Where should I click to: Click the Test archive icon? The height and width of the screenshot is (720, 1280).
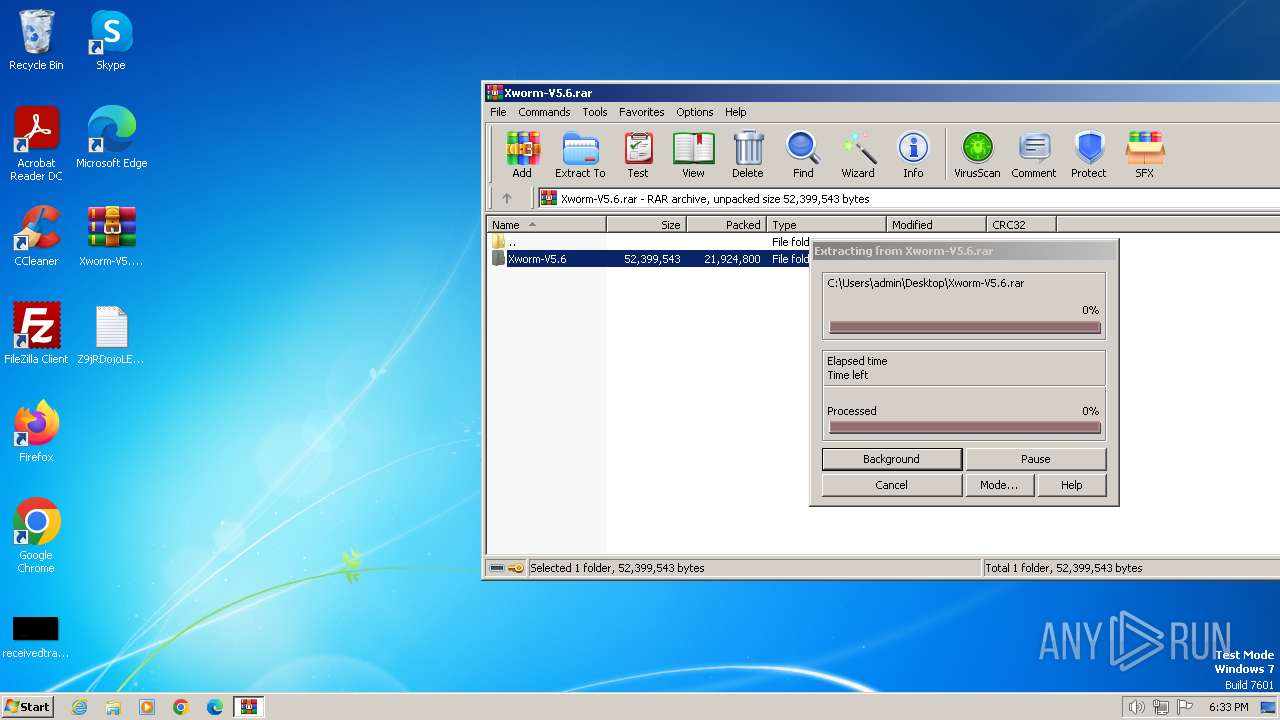click(x=638, y=154)
